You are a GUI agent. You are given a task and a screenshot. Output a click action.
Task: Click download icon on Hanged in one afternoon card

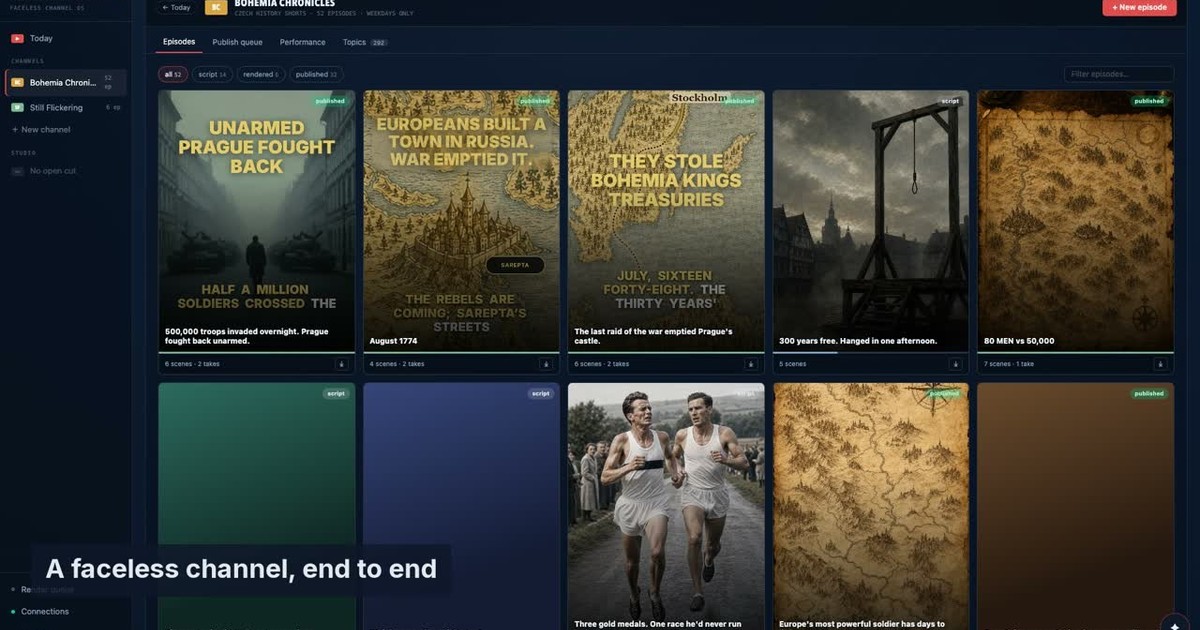click(956, 364)
